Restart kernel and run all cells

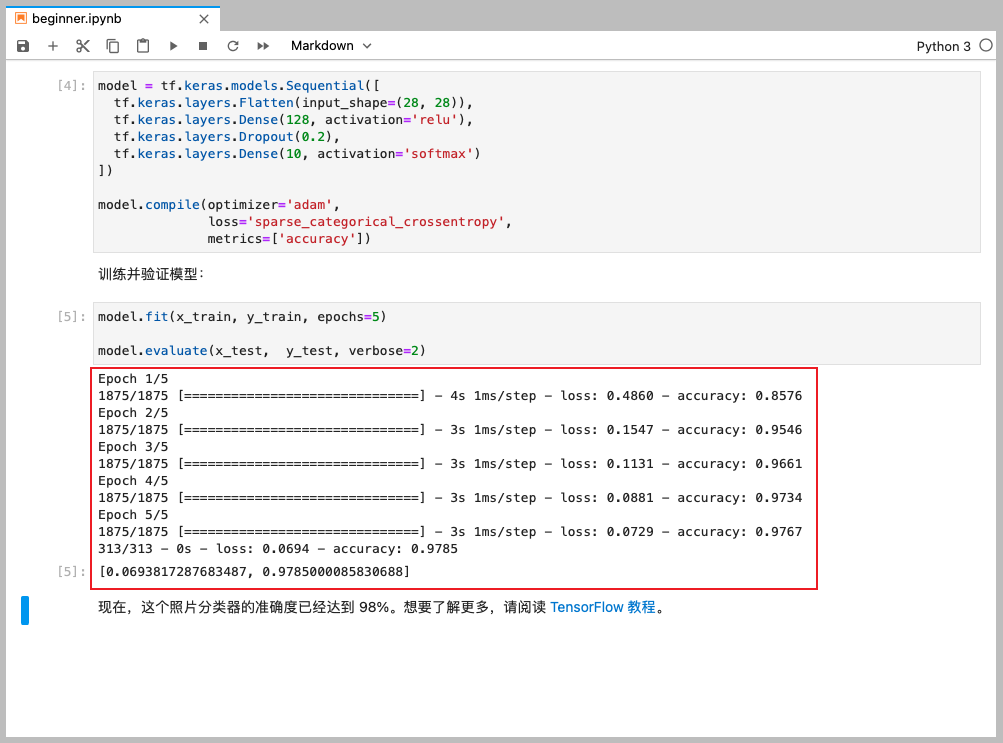(263, 45)
